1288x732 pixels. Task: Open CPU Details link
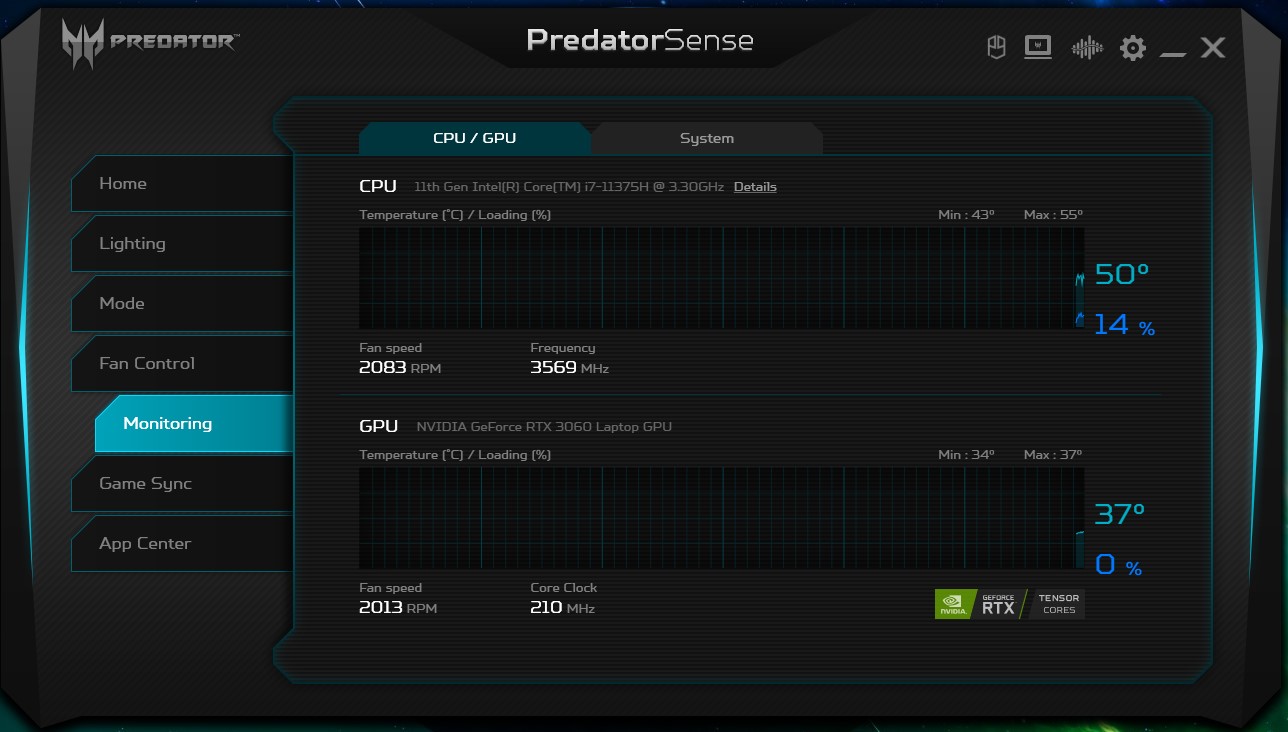(755, 187)
